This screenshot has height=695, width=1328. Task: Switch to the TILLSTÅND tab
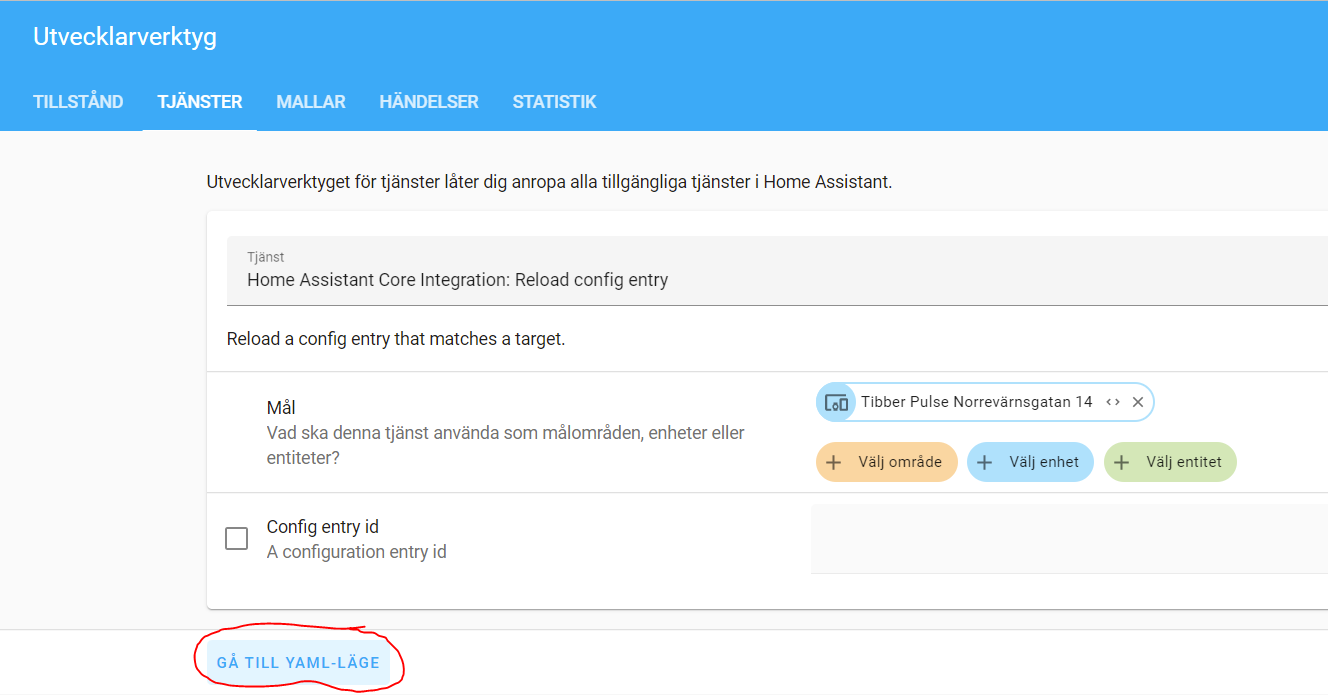click(x=78, y=101)
